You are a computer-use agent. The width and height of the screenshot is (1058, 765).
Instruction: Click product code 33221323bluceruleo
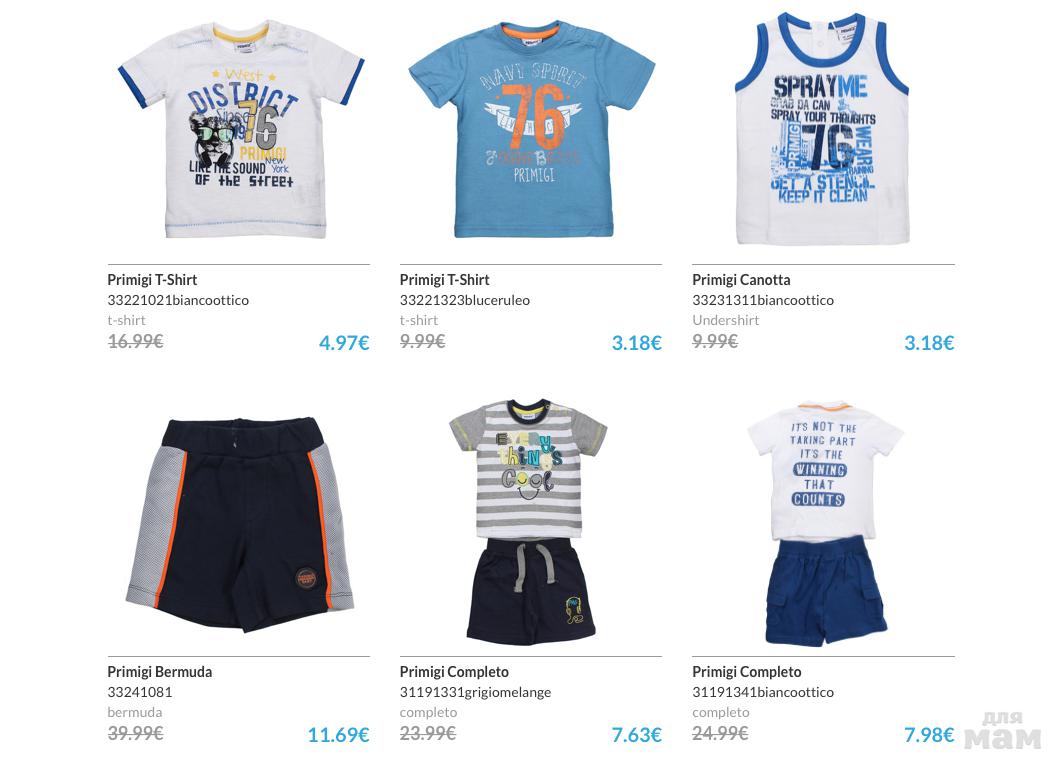coord(465,300)
